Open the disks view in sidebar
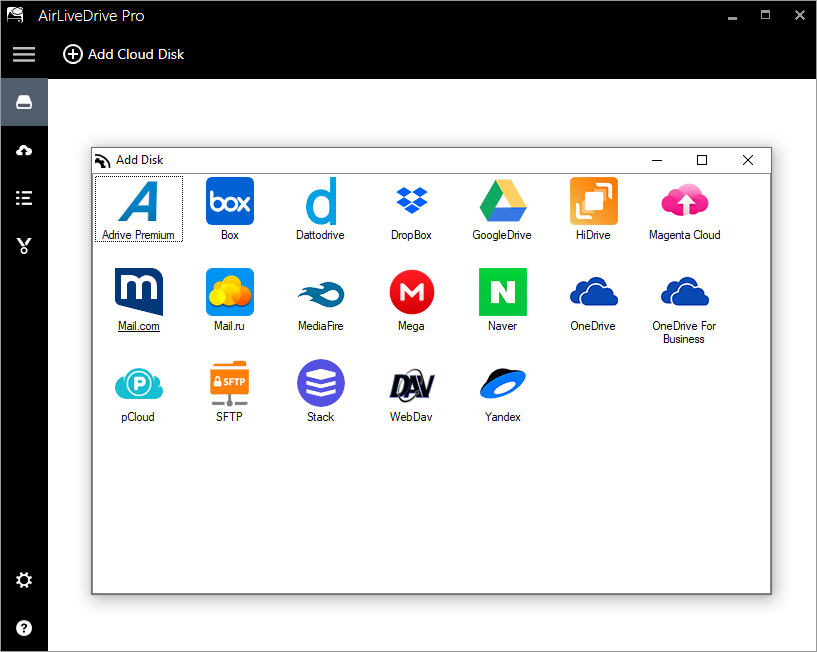Viewport: 817px width, 652px height. [x=24, y=102]
